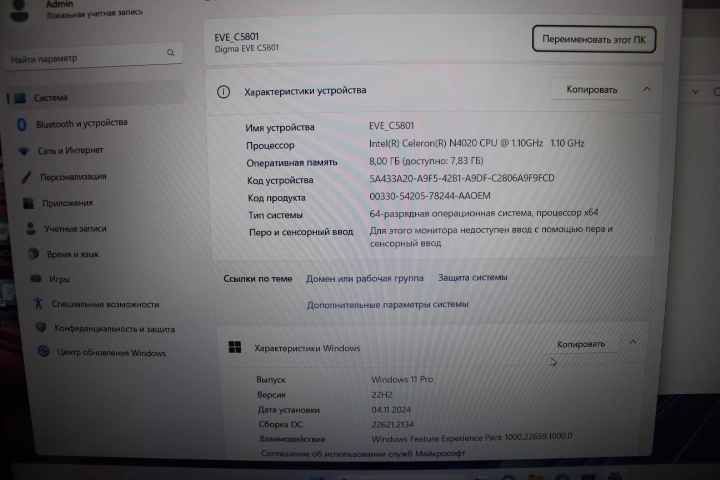Click the network Wi-Fi sidebar icon
The height and width of the screenshot is (480, 720).
point(23,151)
